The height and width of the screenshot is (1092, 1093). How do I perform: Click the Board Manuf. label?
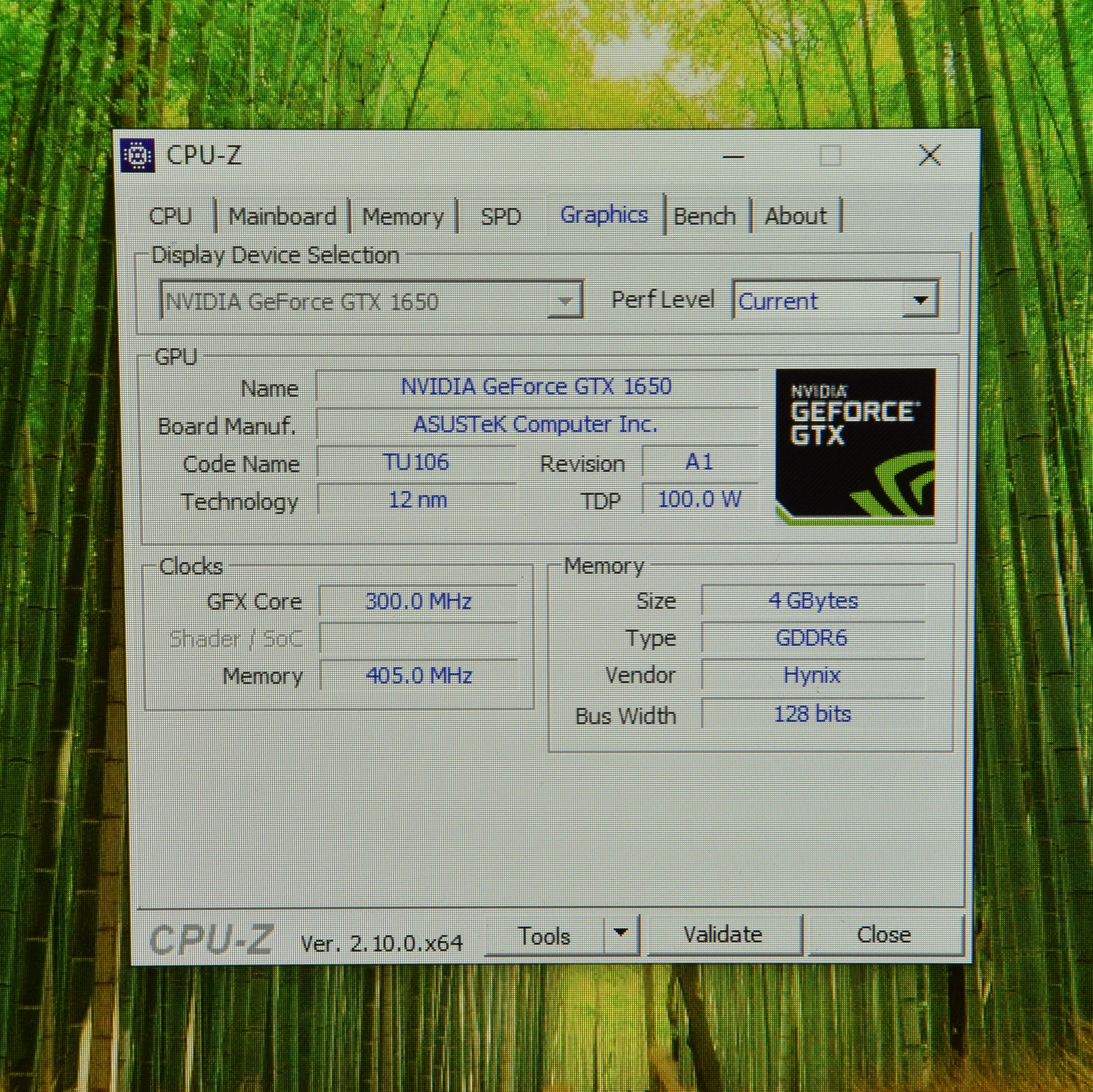pyautogui.click(x=227, y=426)
